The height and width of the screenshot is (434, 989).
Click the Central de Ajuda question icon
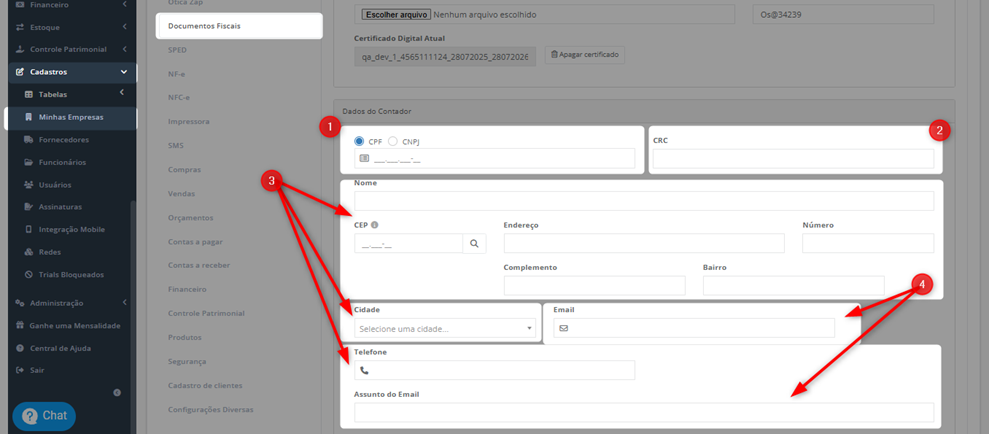point(19,348)
